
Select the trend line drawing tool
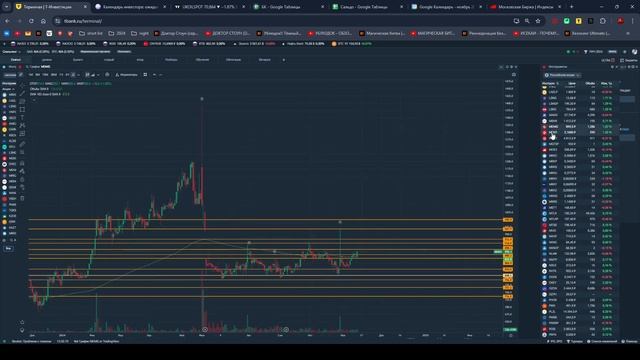pyautogui.click(x=22, y=93)
